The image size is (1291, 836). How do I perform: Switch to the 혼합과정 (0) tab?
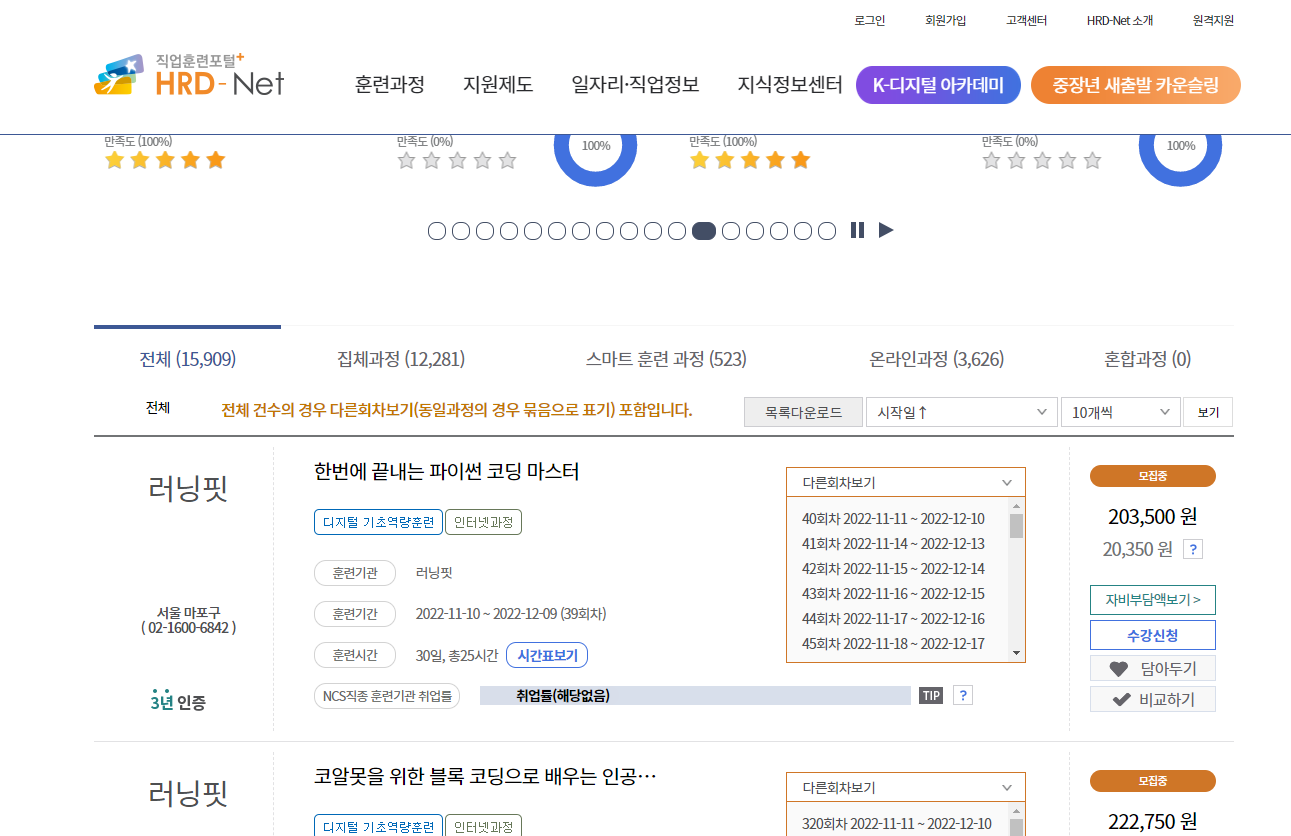pyautogui.click(x=1147, y=359)
